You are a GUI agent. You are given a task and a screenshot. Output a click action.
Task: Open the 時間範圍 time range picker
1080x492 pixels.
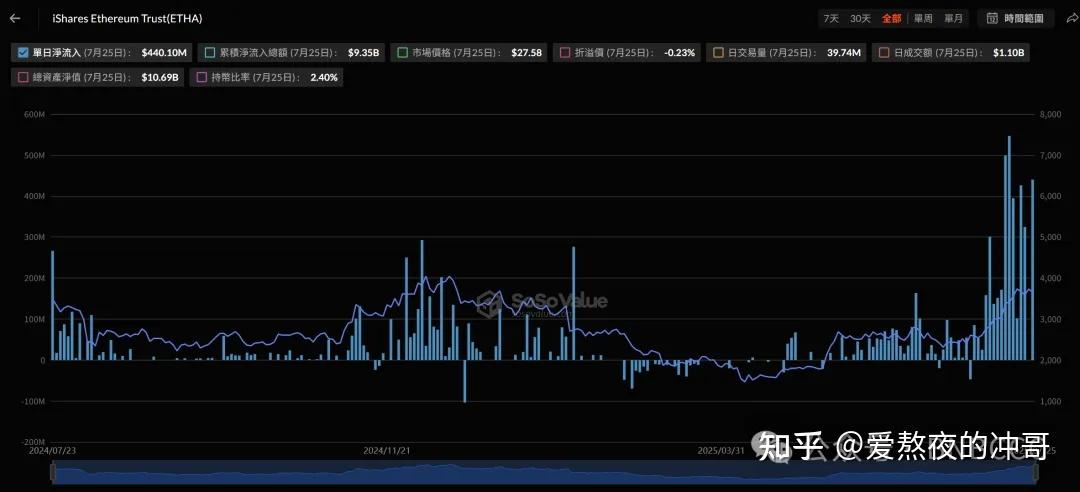point(1015,19)
